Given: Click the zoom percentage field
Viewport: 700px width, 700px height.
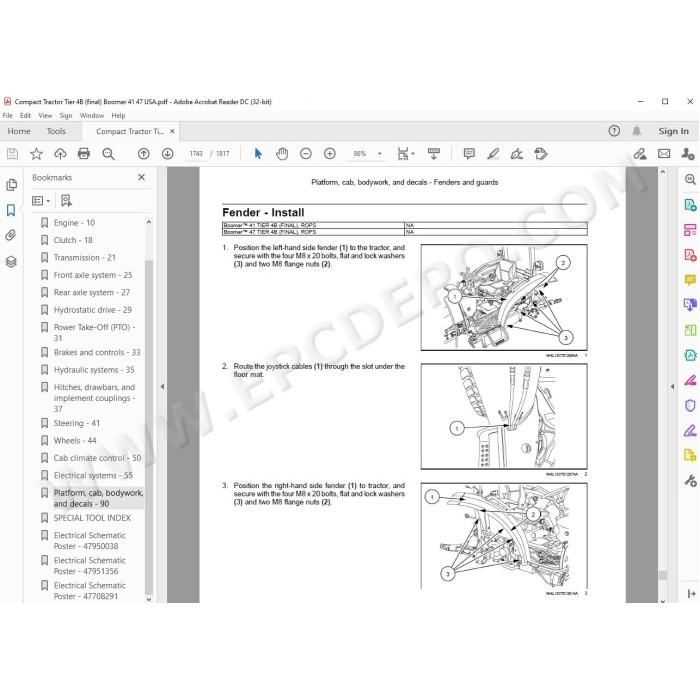Looking at the screenshot, I should (360, 154).
